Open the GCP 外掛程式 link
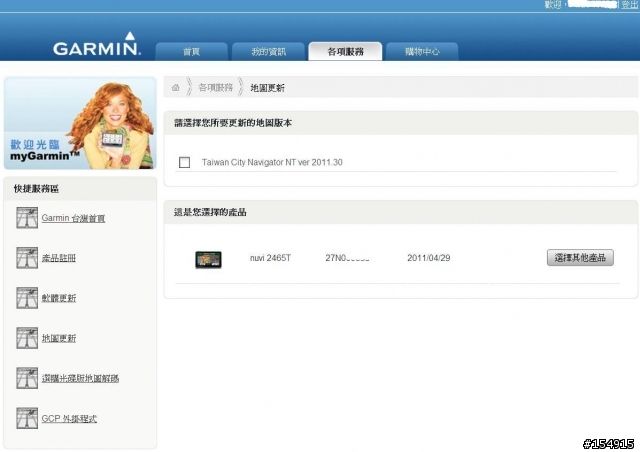This screenshot has width=640, height=452. coord(69,419)
